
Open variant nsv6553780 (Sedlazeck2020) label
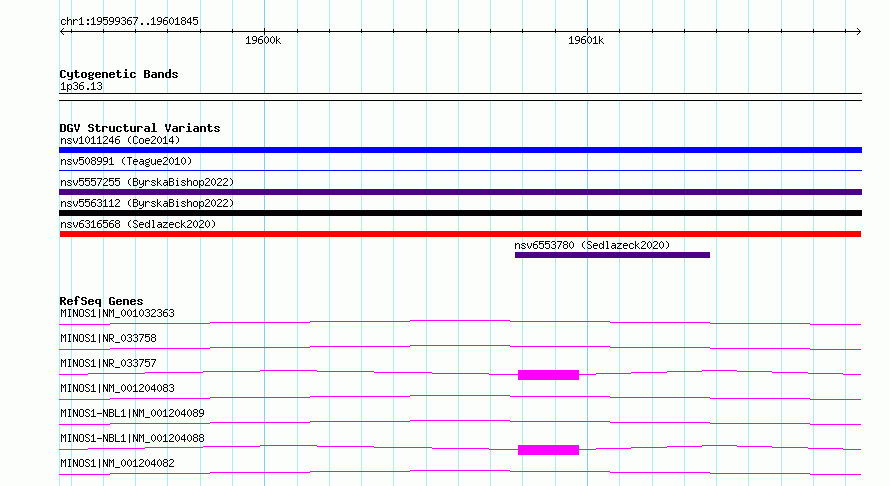(592, 245)
